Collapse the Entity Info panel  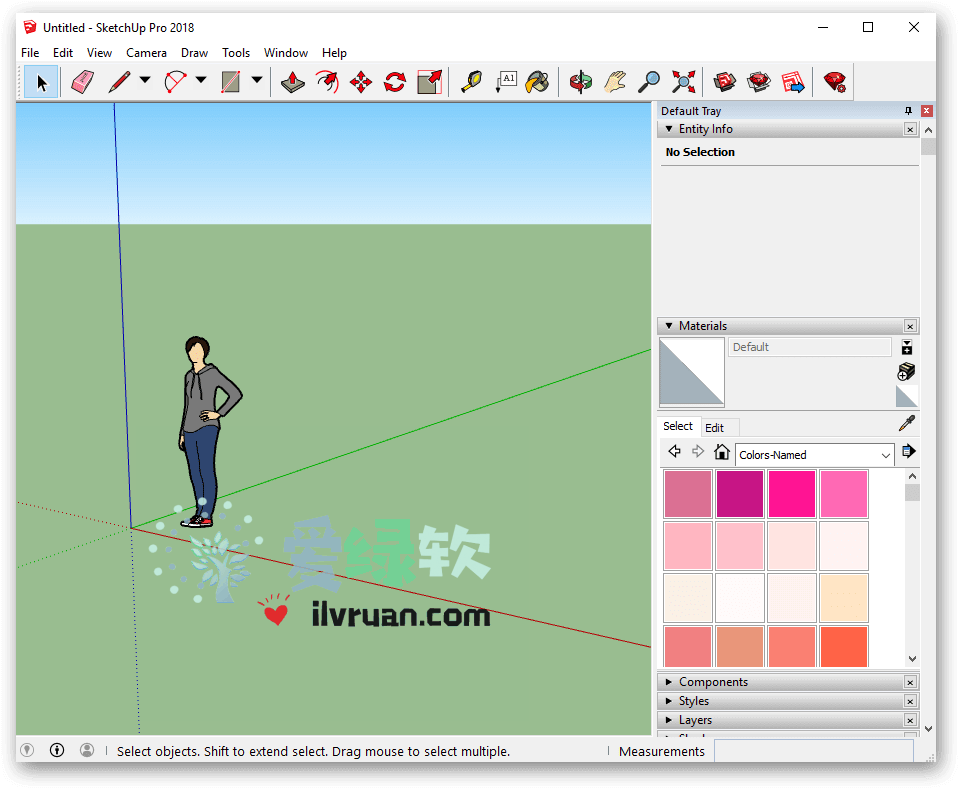[669, 129]
